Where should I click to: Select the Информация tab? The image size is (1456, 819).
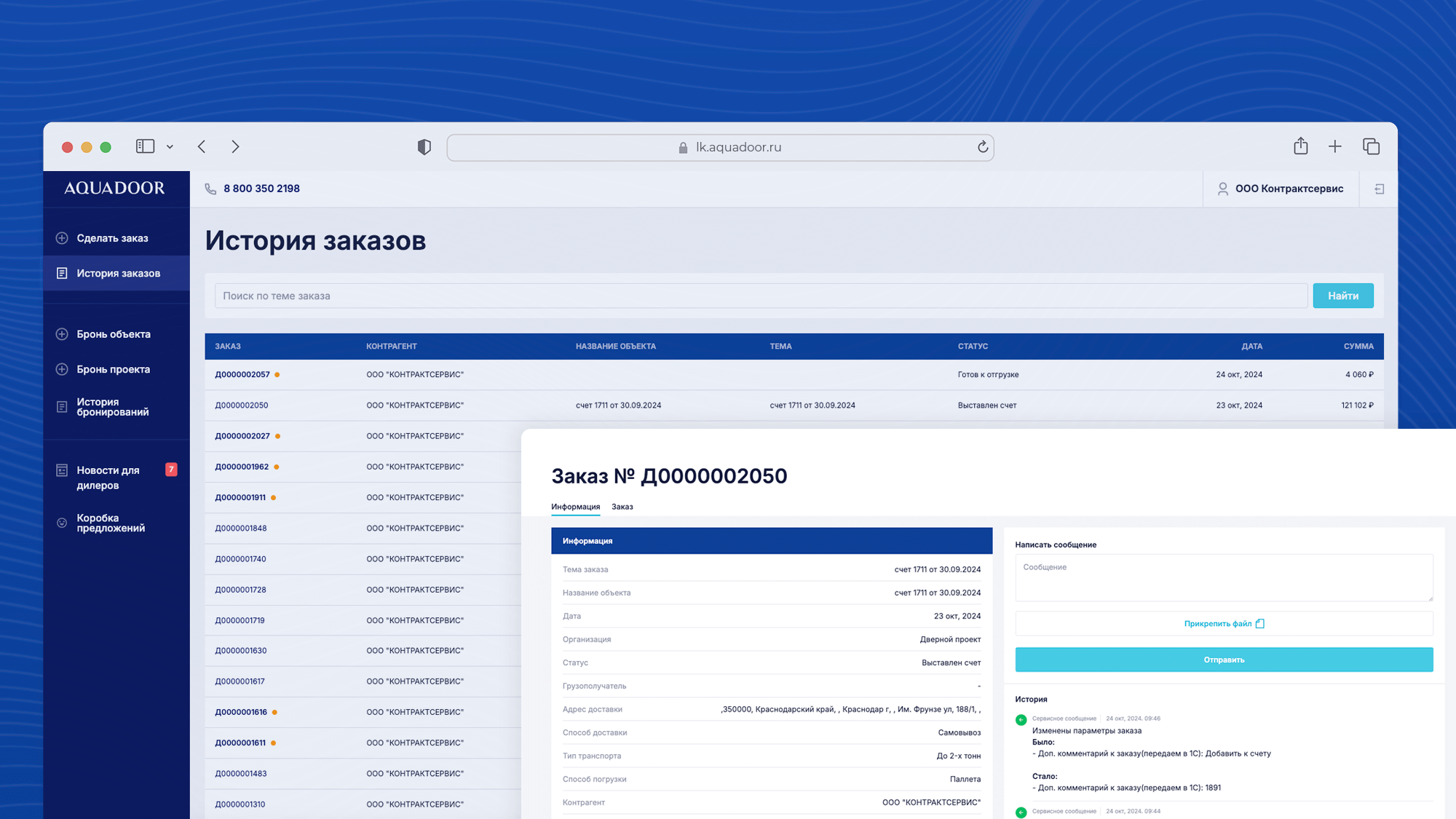575,507
